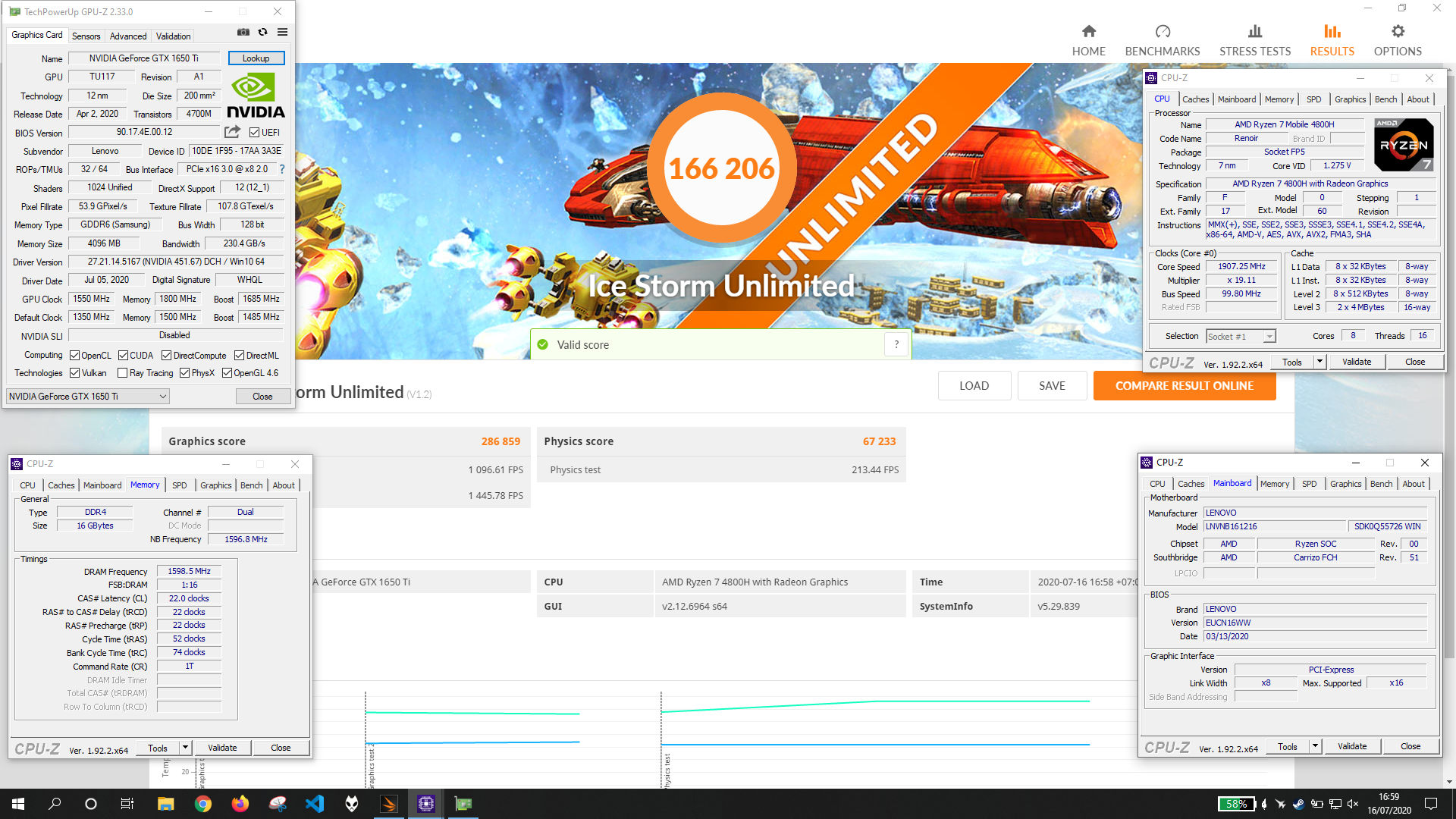Click SAVE button in 3DMark
Viewport: 1456px width, 819px height.
[1052, 386]
